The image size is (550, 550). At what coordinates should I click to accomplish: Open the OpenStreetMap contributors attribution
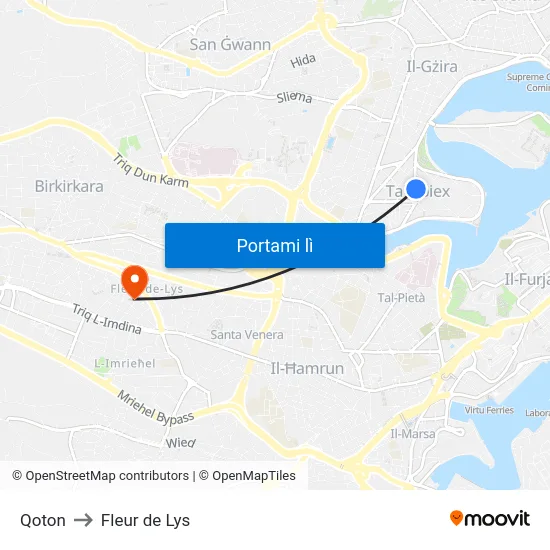pyautogui.click(x=100, y=476)
